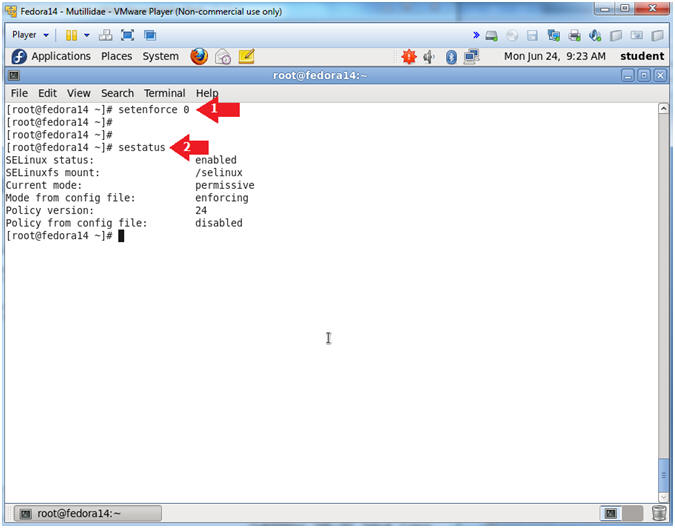Click the terminal scrollbar up arrow
Screen dimensions: 675x528
click(x=663, y=108)
